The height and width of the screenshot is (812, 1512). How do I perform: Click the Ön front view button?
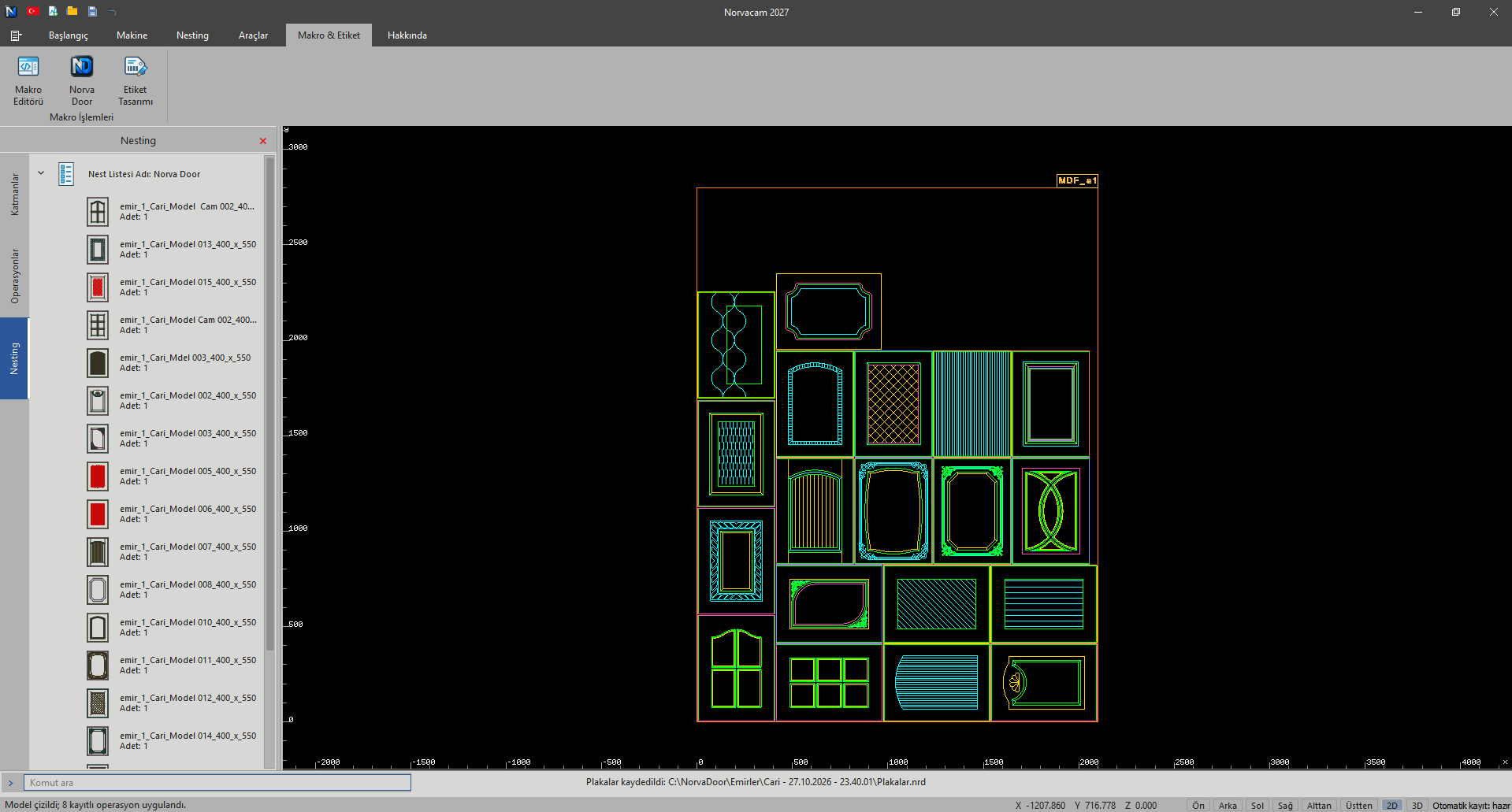pyautogui.click(x=1198, y=805)
